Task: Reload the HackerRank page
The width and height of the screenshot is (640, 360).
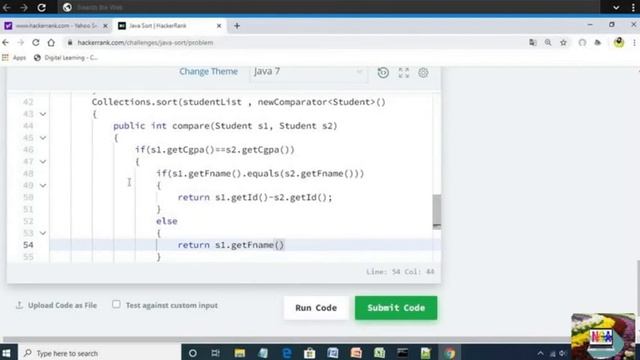Action: pos(36,42)
